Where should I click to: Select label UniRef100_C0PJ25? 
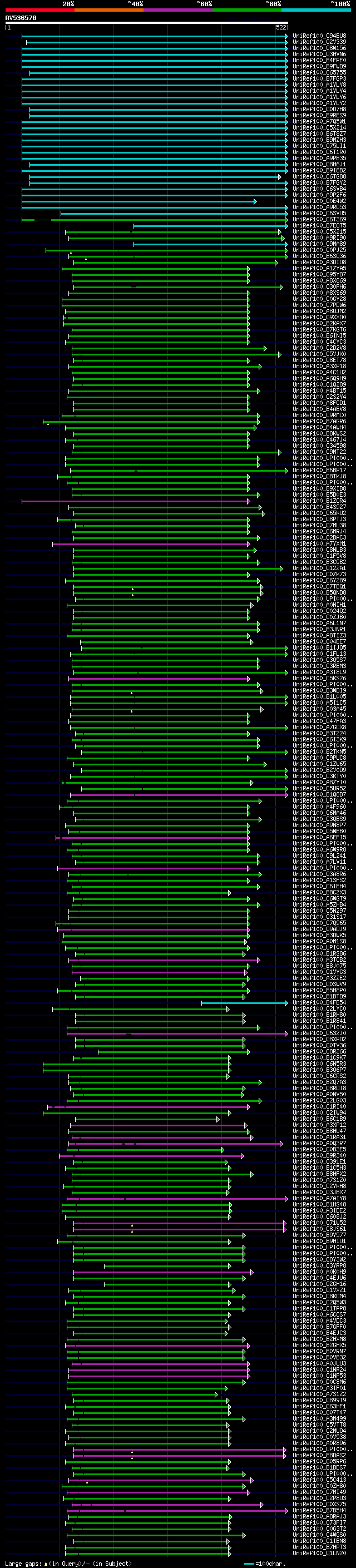coord(319,250)
